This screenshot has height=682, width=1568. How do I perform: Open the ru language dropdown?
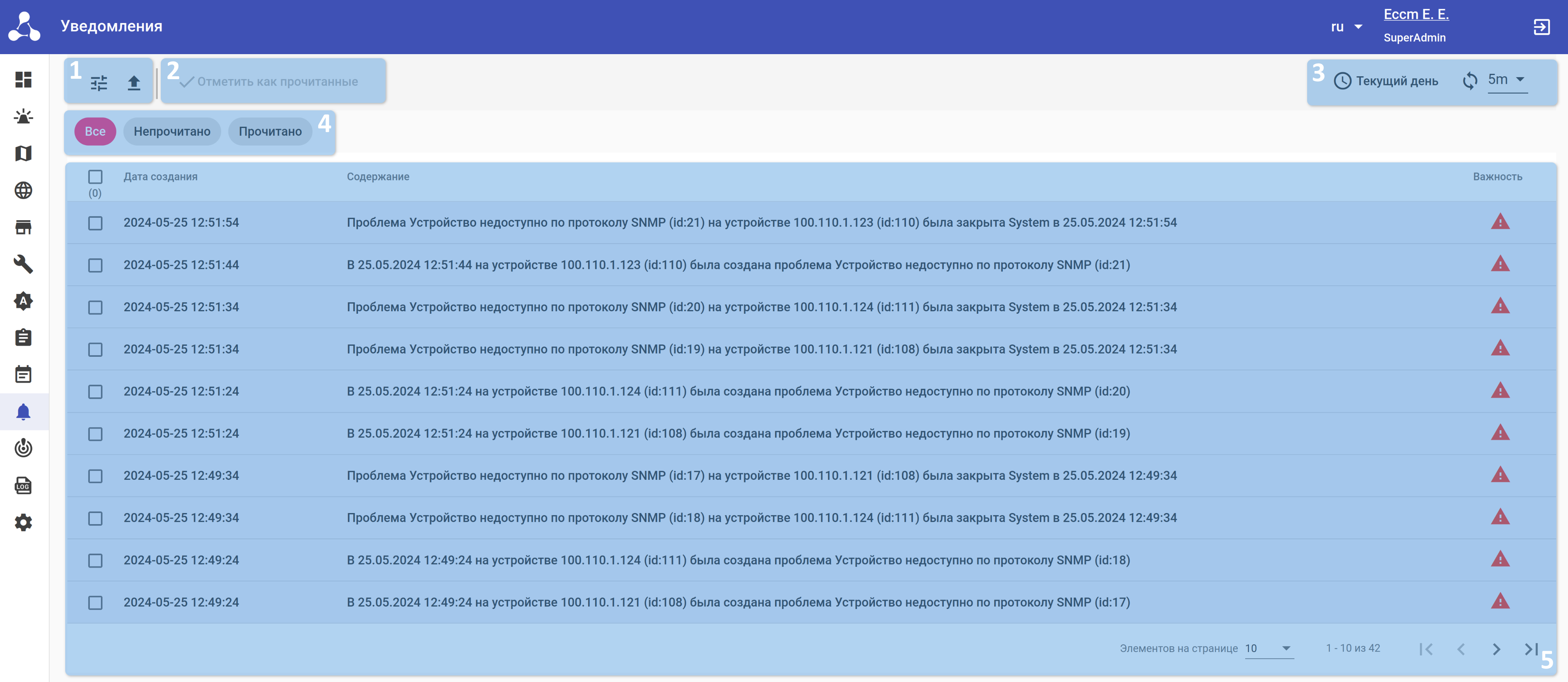point(1346,27)
